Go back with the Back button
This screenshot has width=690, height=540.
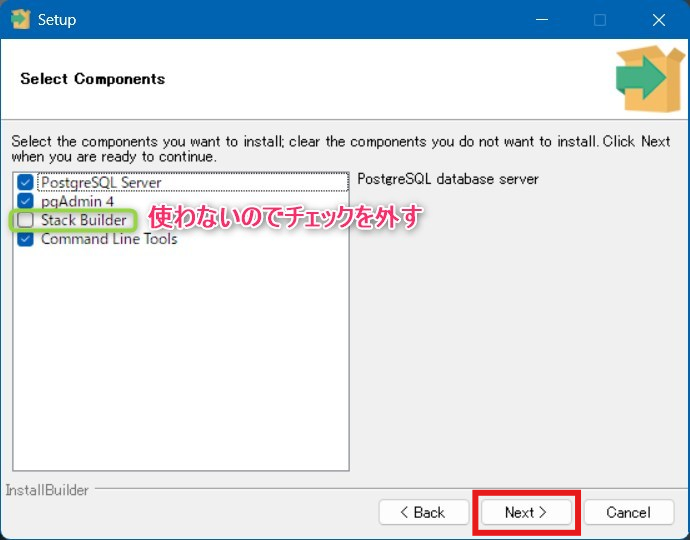click(423, 512)
